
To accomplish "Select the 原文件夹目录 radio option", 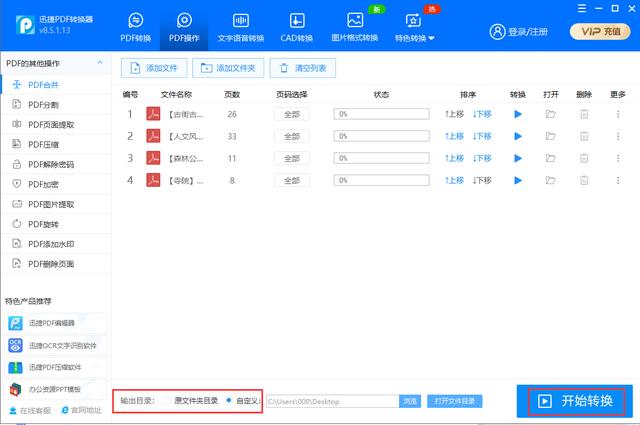I will coord(167,401).
